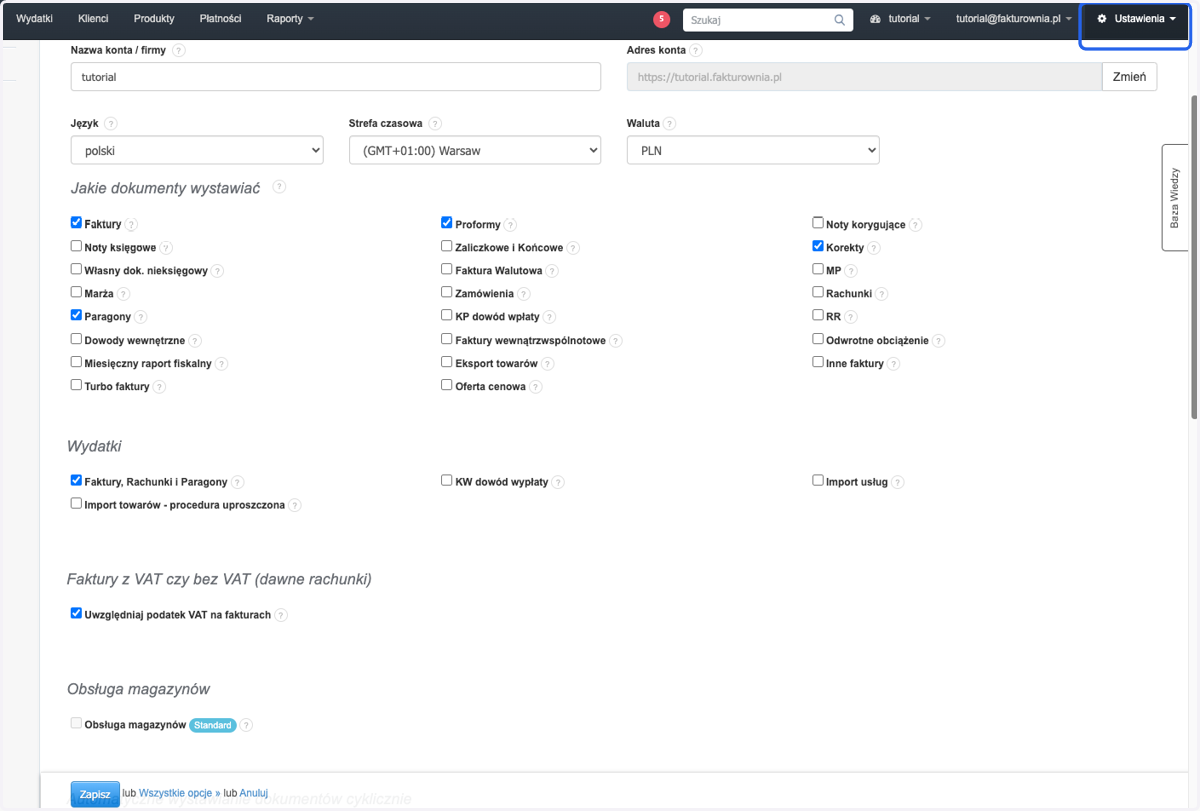This screenshot has width=1200, height=811.
Task: Click help icon beside Strefa czasowa label
Action: click(x=435, y=124)
